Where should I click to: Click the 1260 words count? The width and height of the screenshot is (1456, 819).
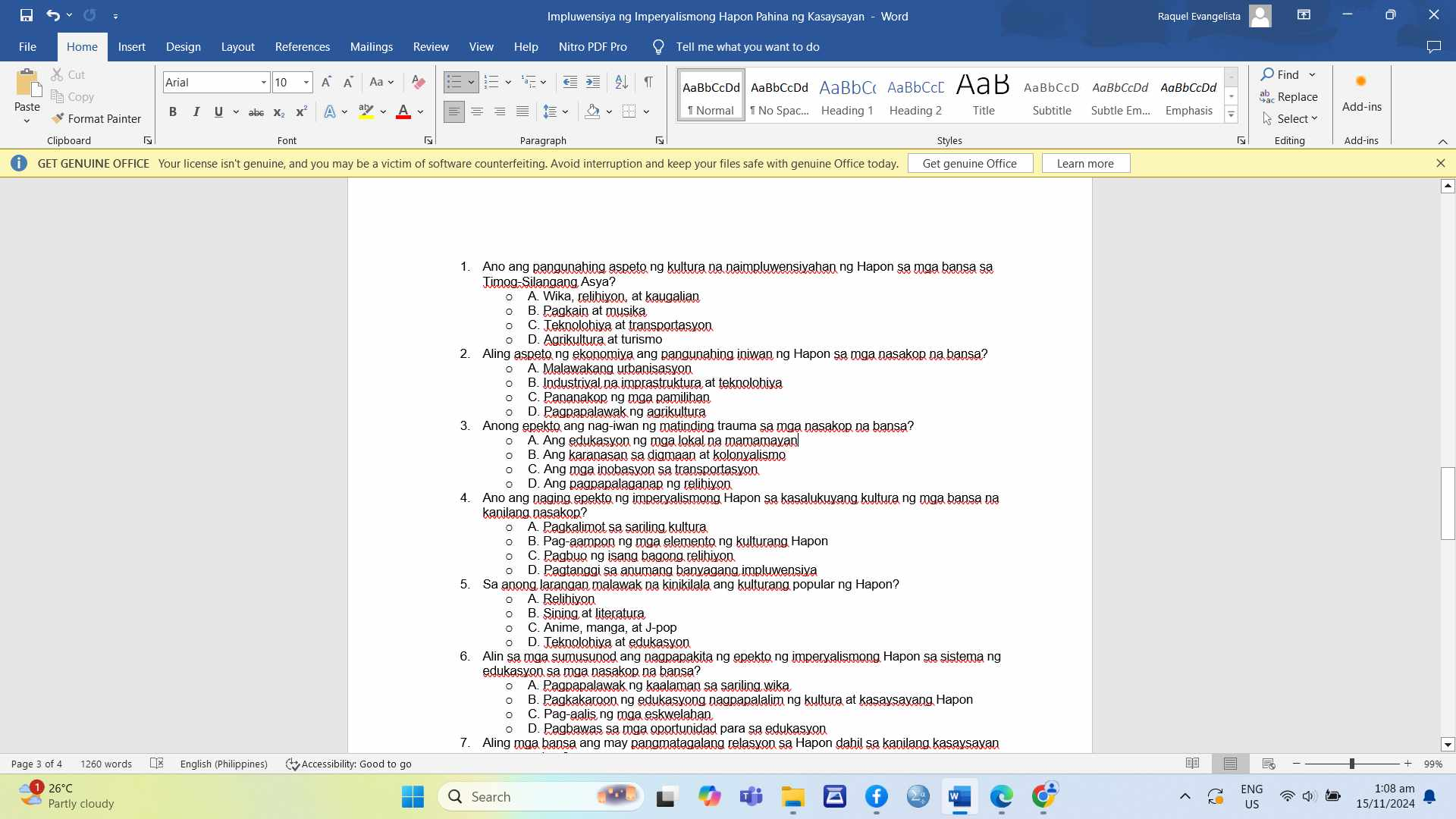click(106, 764)
